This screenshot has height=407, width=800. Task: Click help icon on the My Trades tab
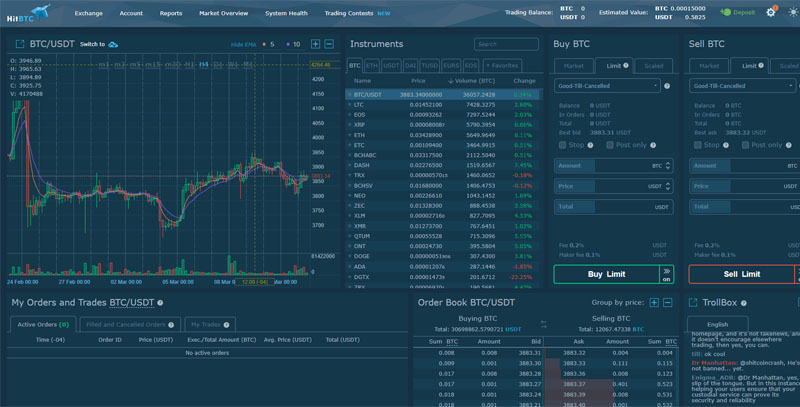click(x=226, y=325)
